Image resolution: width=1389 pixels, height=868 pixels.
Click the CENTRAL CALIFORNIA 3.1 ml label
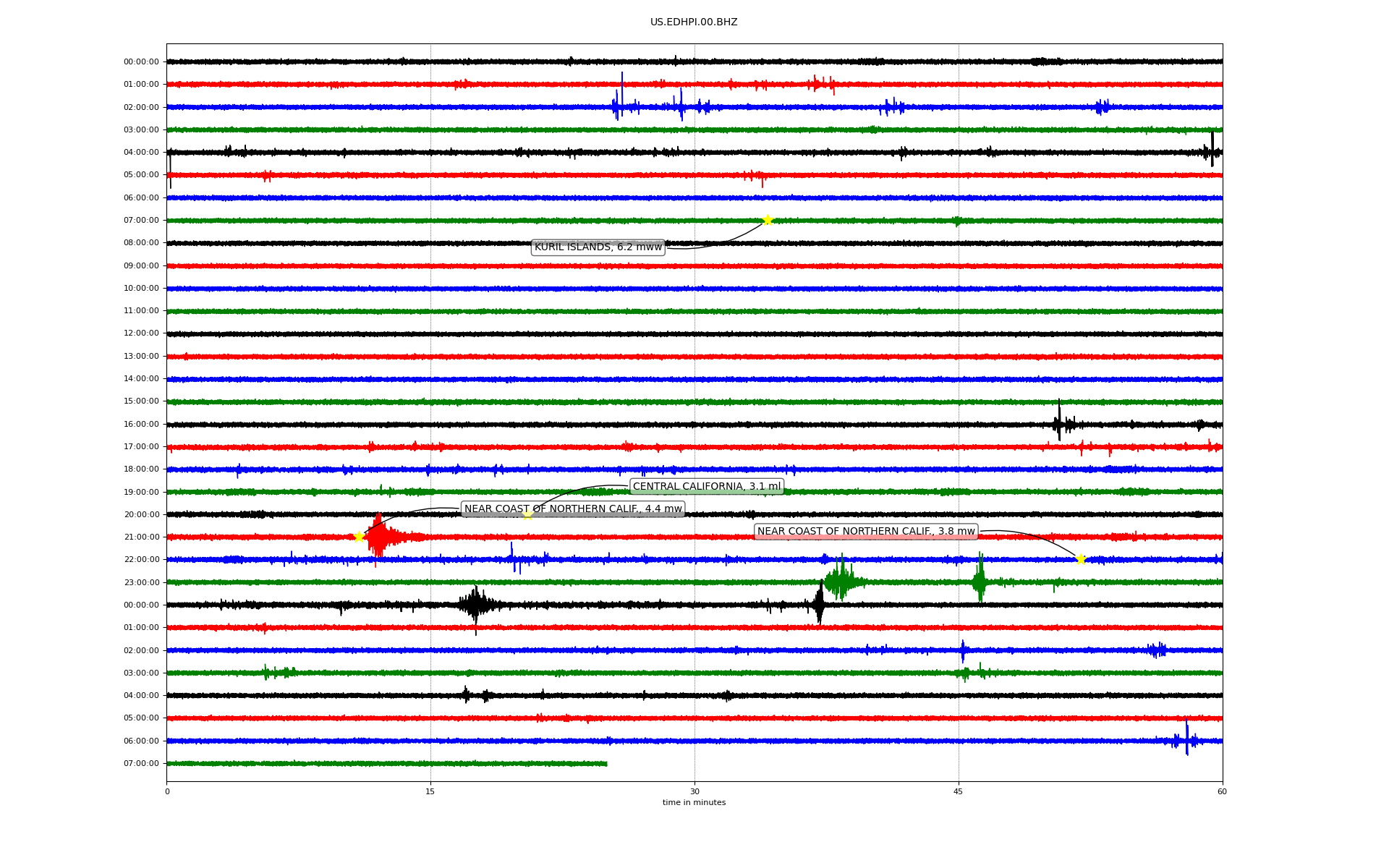(x=706, y=487)
